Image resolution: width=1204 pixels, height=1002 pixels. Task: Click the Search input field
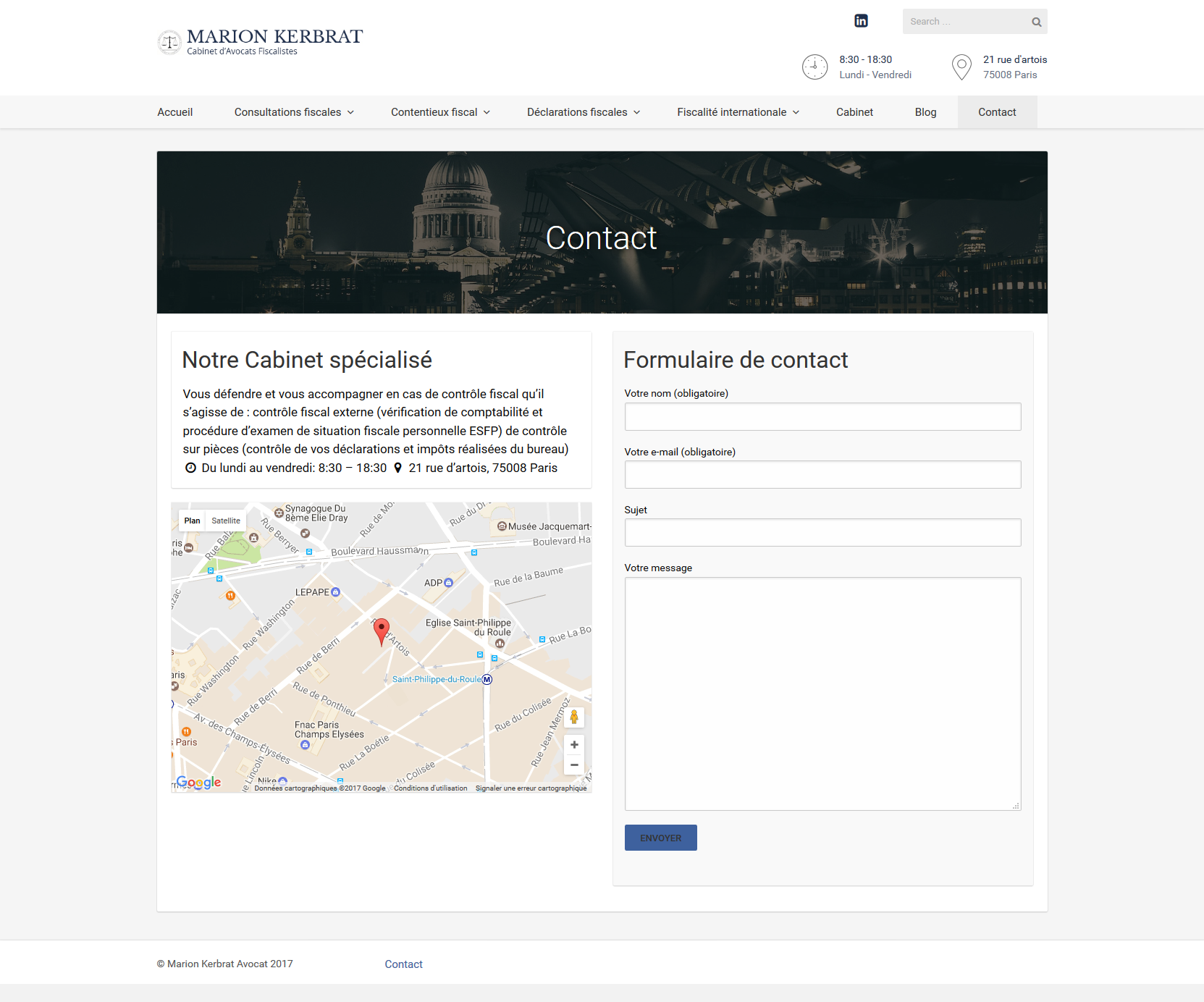(967, 22)
